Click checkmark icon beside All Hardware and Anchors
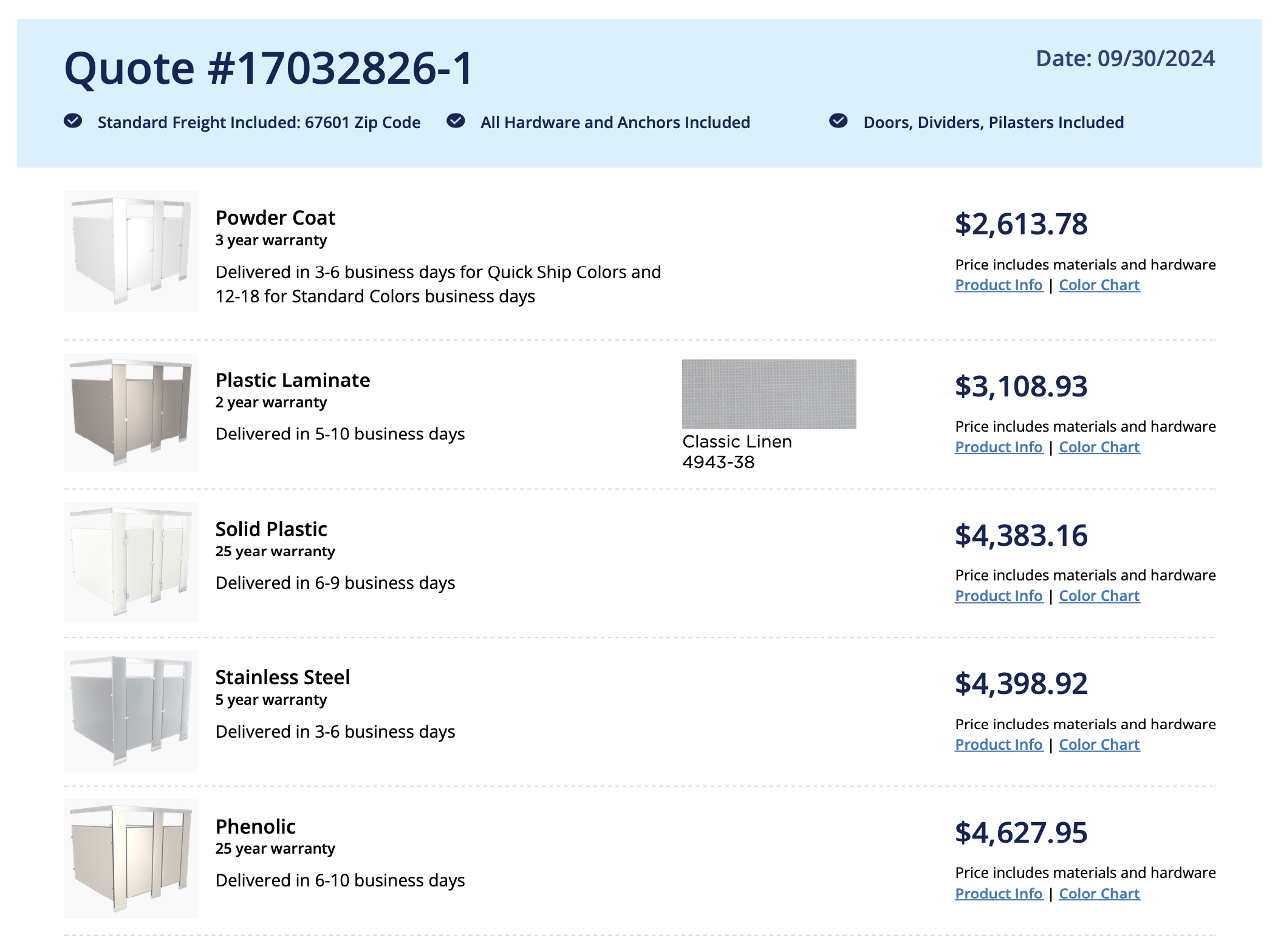The width and height of the screenshot is (1278, 952). click(x=456, y=121)
